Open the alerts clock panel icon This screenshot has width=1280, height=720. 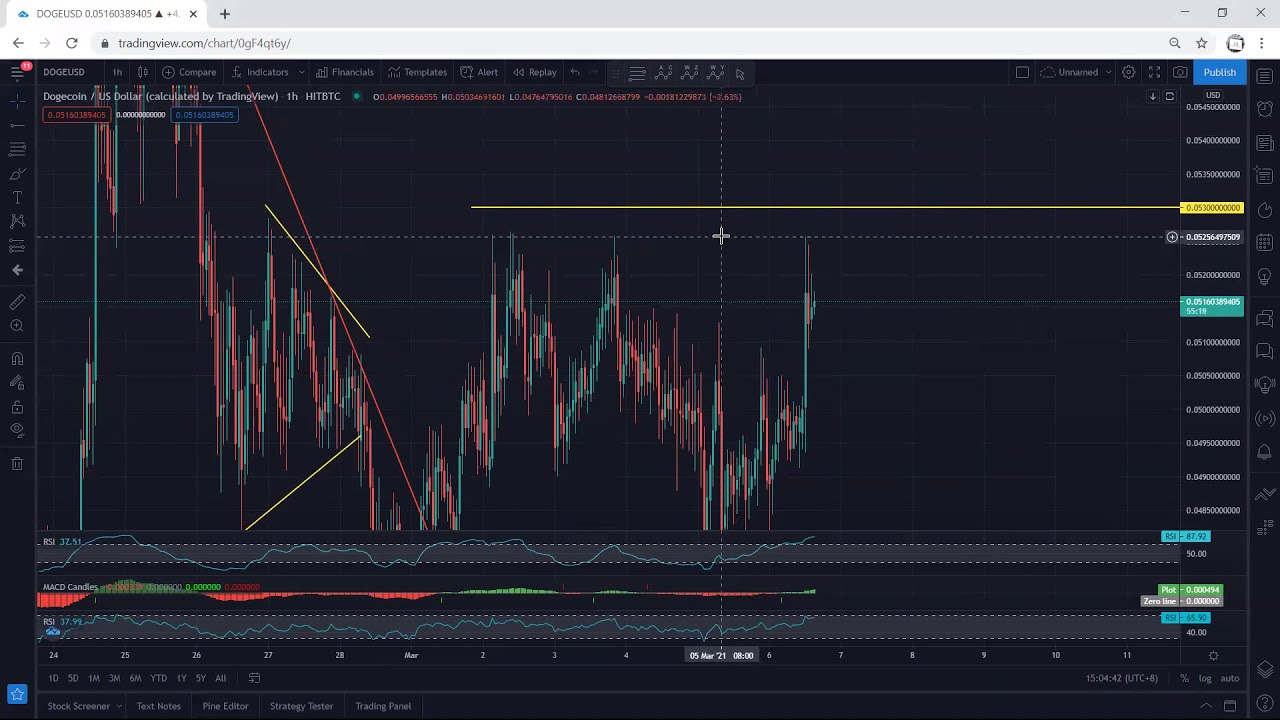[1265, 108]
